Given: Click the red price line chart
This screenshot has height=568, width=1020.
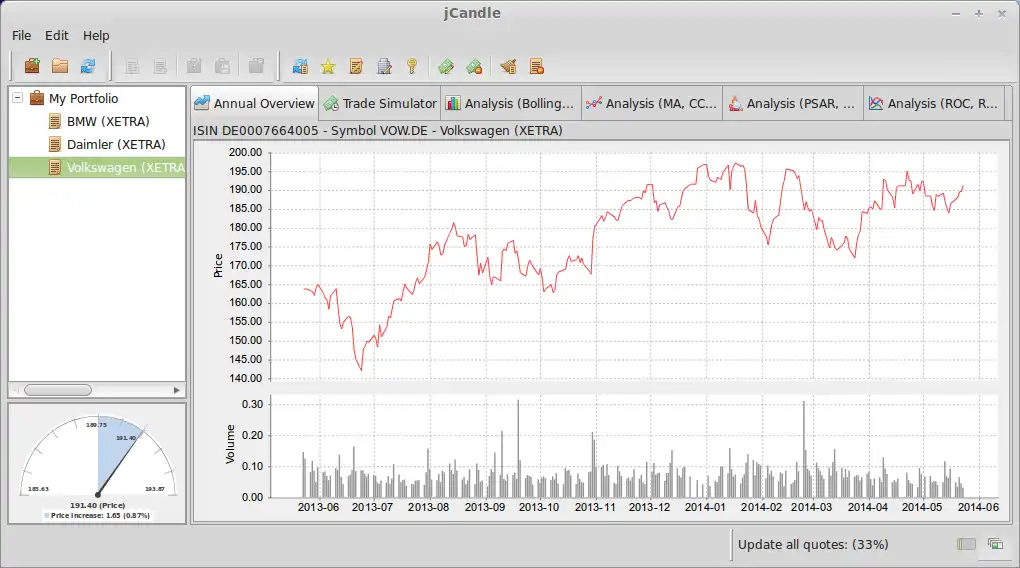Looking at the screenshot, I should (x=634, y=265).
